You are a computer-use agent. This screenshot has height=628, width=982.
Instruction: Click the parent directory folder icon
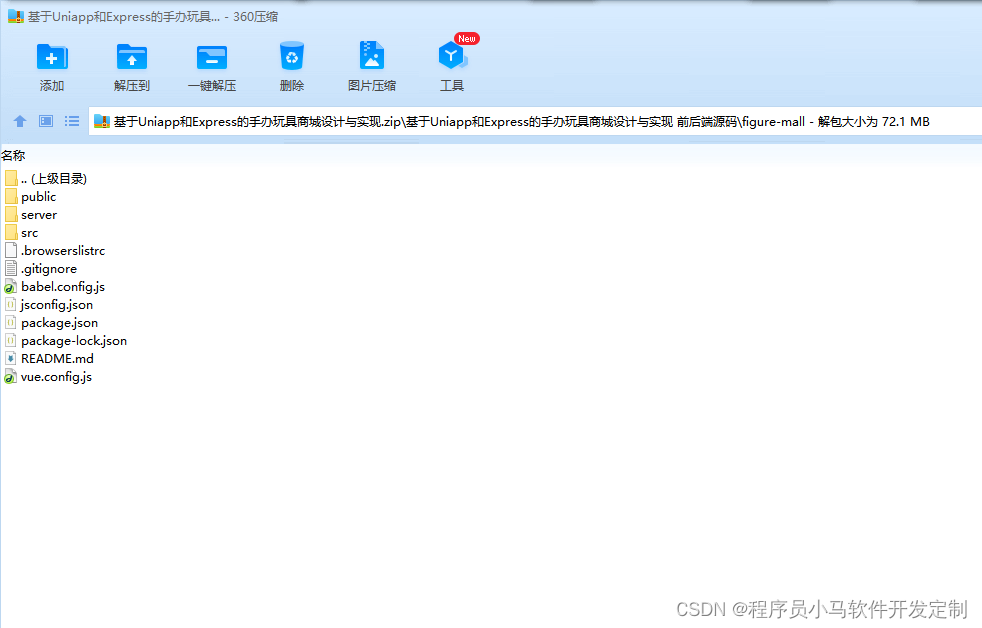11,178
